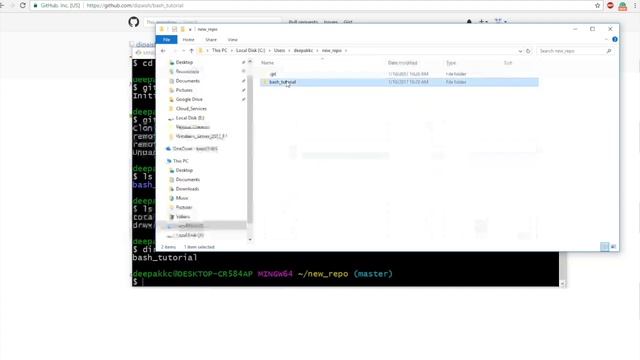Click the Issues link on GitHub header

point(331,22)
